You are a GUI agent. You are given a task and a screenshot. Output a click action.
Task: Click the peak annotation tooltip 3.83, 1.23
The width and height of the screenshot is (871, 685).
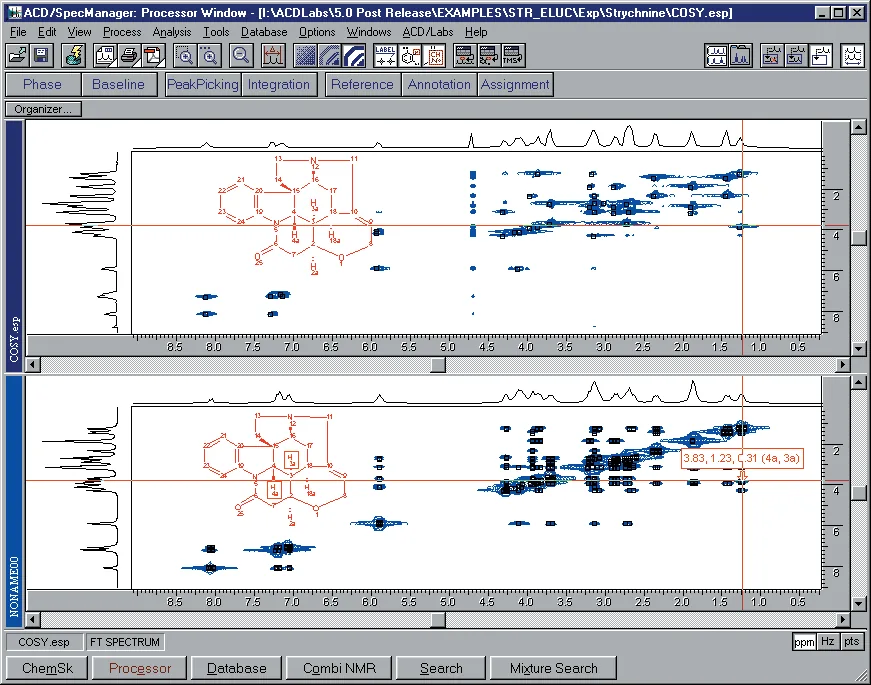click(742, 458)
